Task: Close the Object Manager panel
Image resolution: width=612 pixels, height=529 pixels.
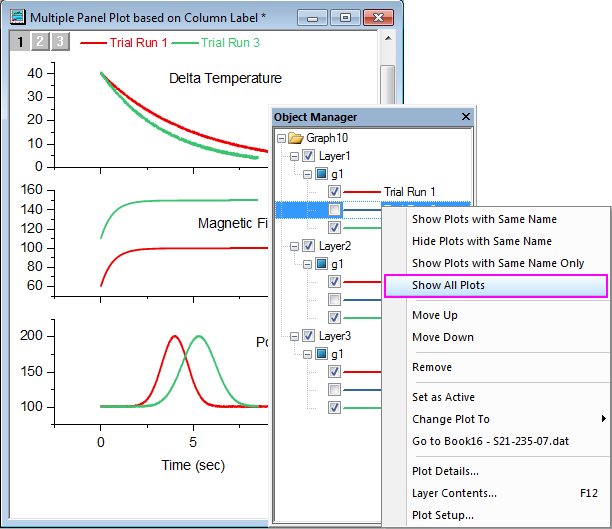Action: click(466, 117)
